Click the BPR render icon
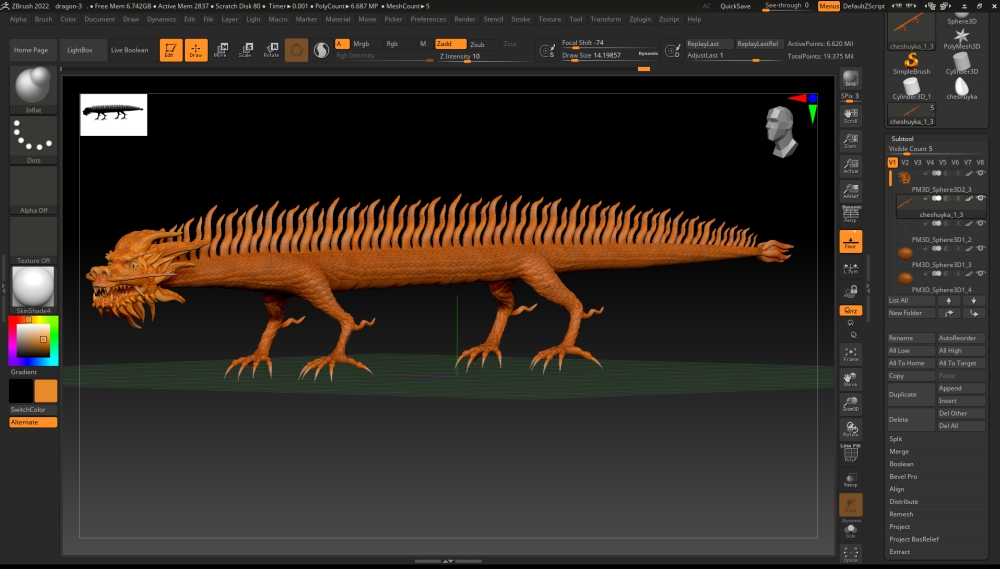Viewport: 1000px width, 569px height. pos(851,78)
